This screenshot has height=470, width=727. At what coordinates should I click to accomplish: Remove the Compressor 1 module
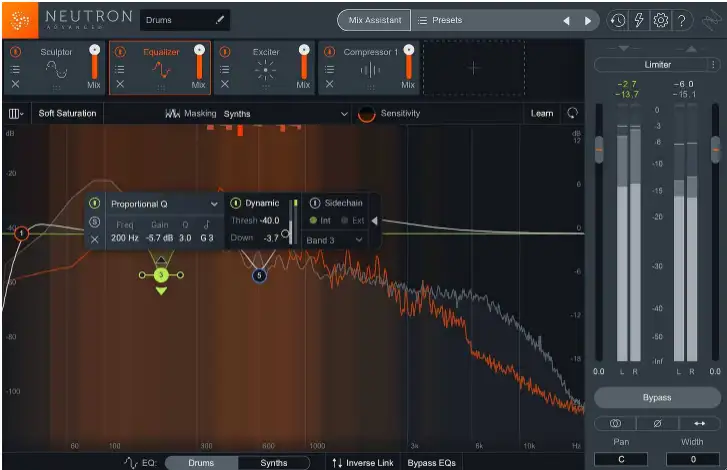(329, 84)
